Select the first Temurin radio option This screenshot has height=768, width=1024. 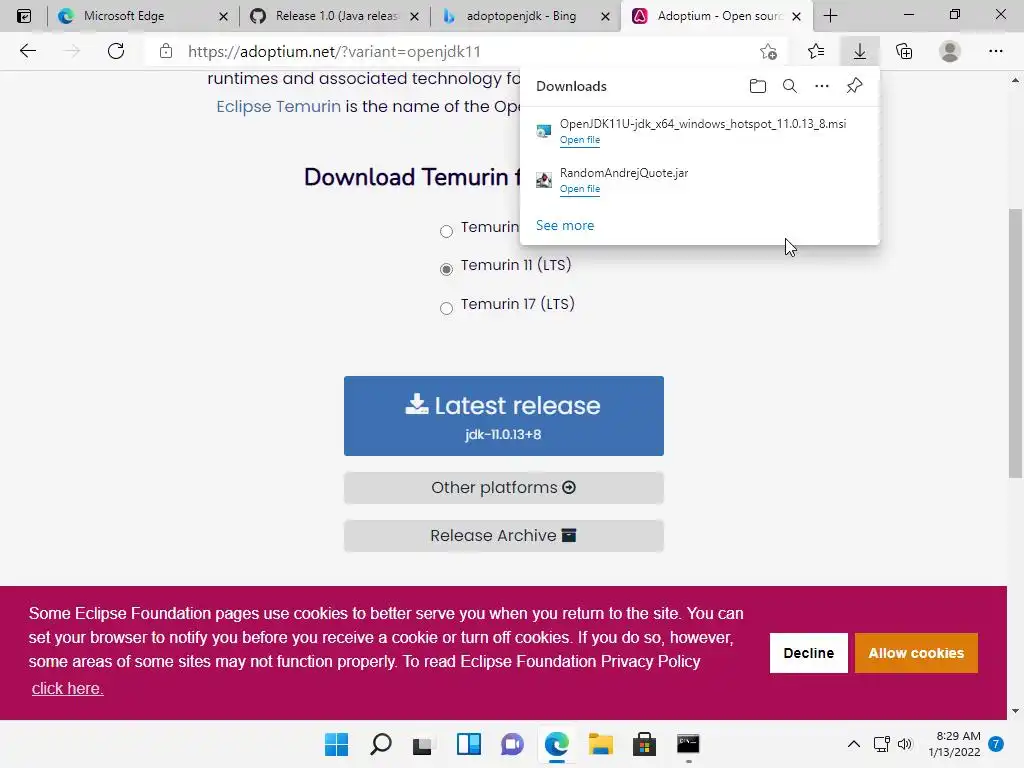[x=446, y=231]
